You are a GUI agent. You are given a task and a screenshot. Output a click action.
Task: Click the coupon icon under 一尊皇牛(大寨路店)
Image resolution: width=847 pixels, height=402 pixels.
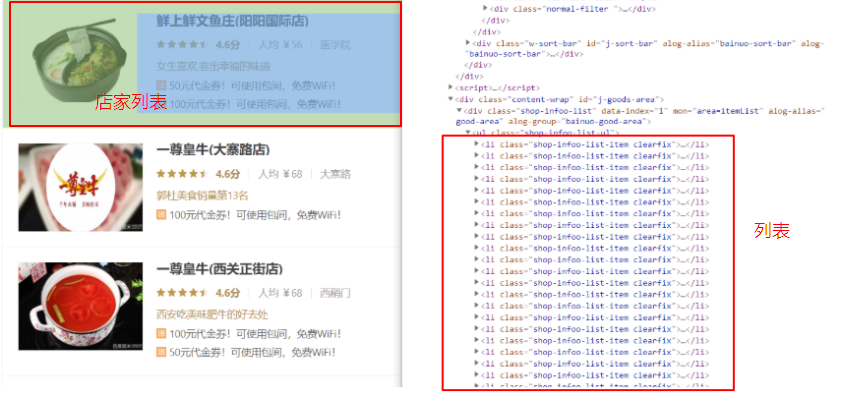tap(161, 215)
